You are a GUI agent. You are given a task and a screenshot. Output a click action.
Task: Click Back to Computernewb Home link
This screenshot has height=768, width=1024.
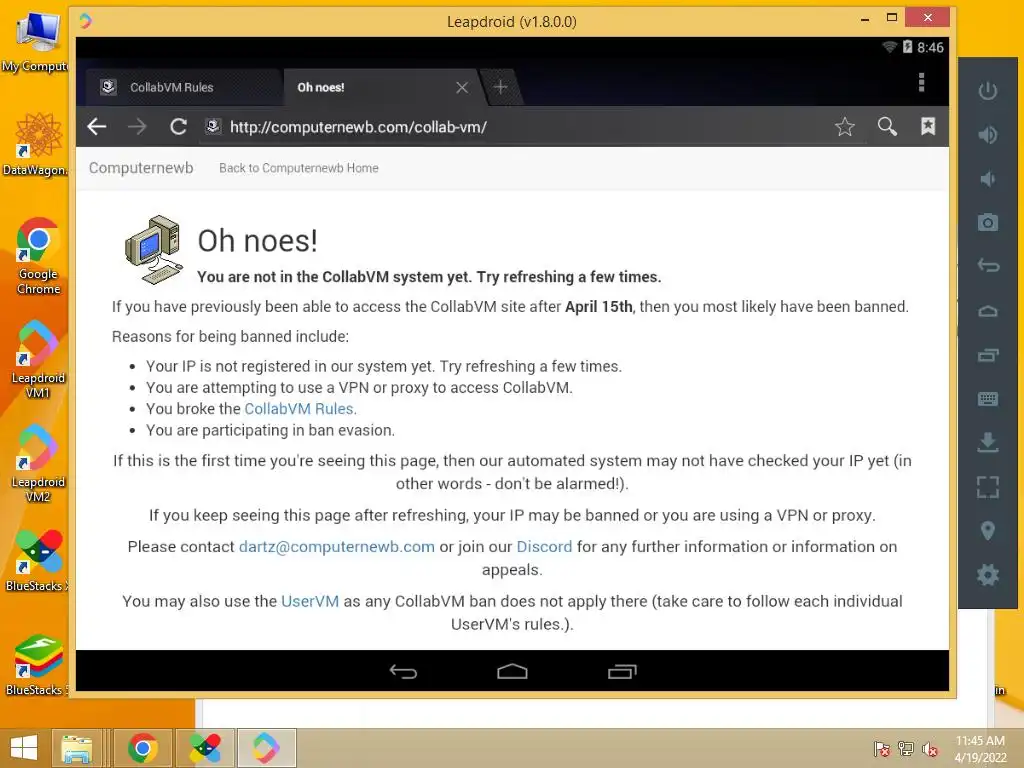[298, 168]
